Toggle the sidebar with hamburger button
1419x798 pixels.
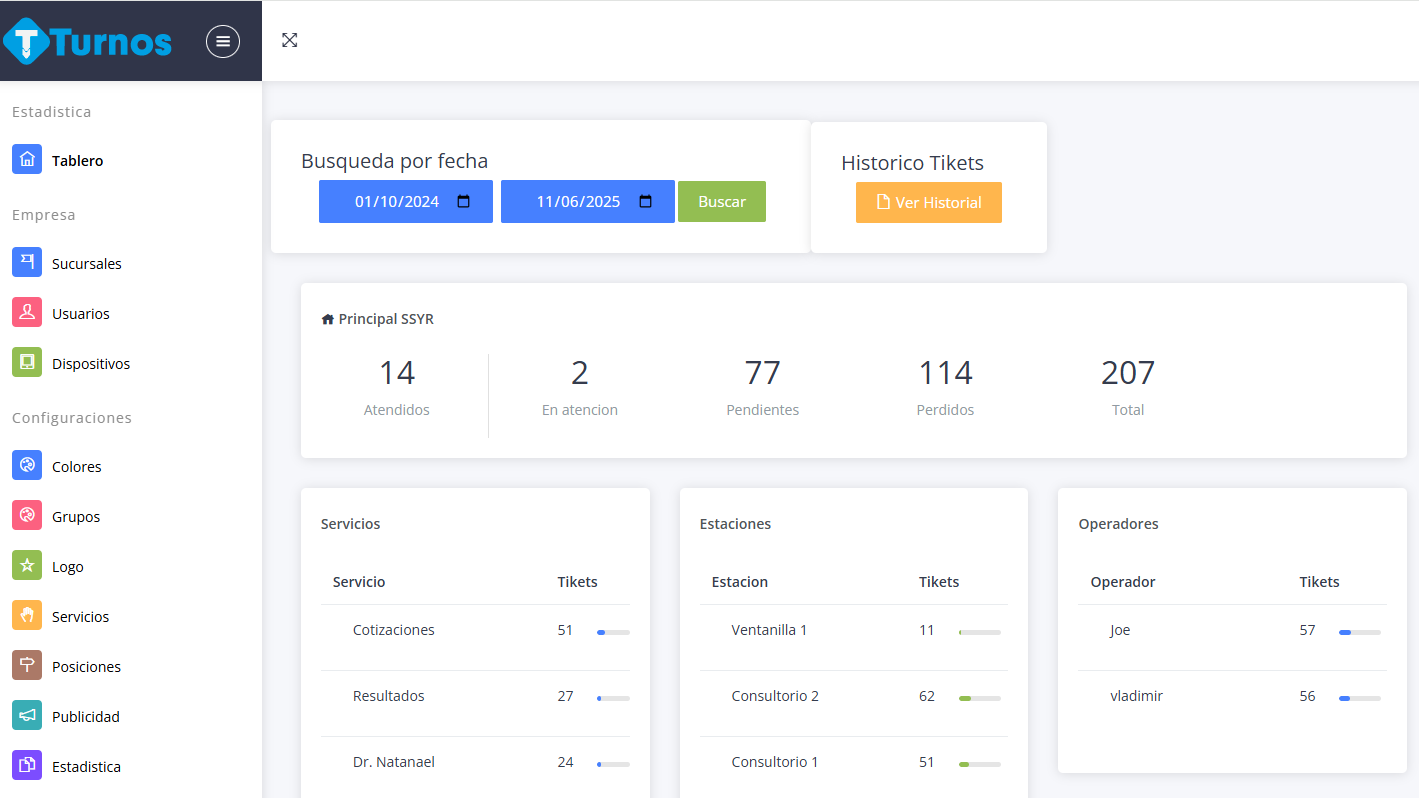tap(223, 41)
